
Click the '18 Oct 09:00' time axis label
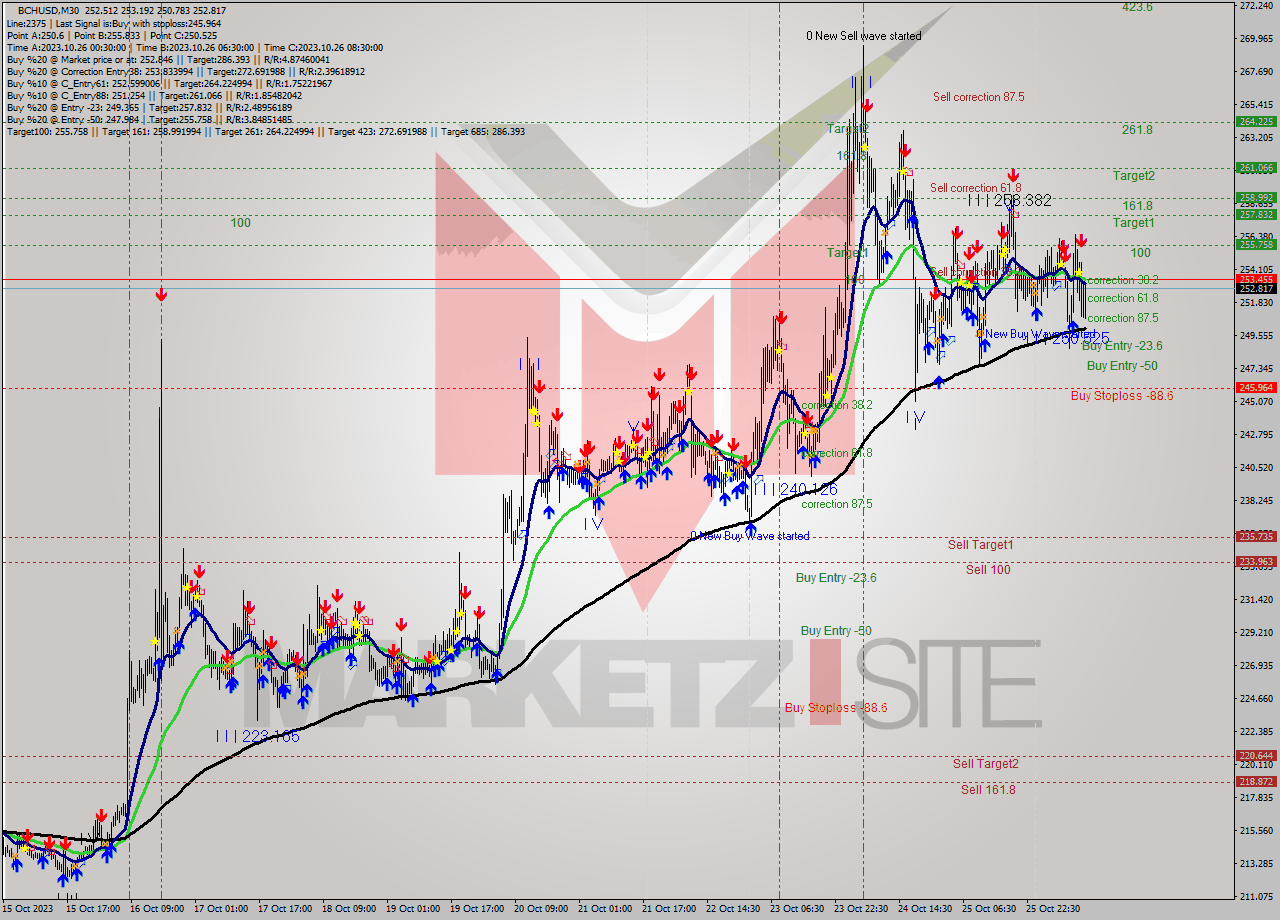(x=348, y=909)
